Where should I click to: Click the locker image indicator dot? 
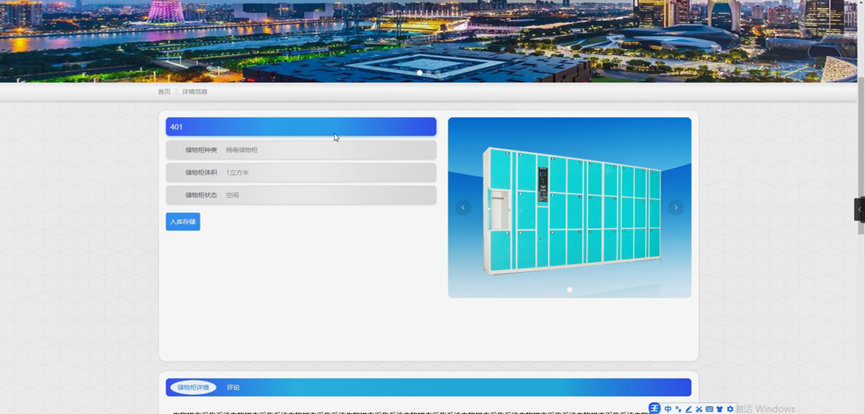coord(569,290)
